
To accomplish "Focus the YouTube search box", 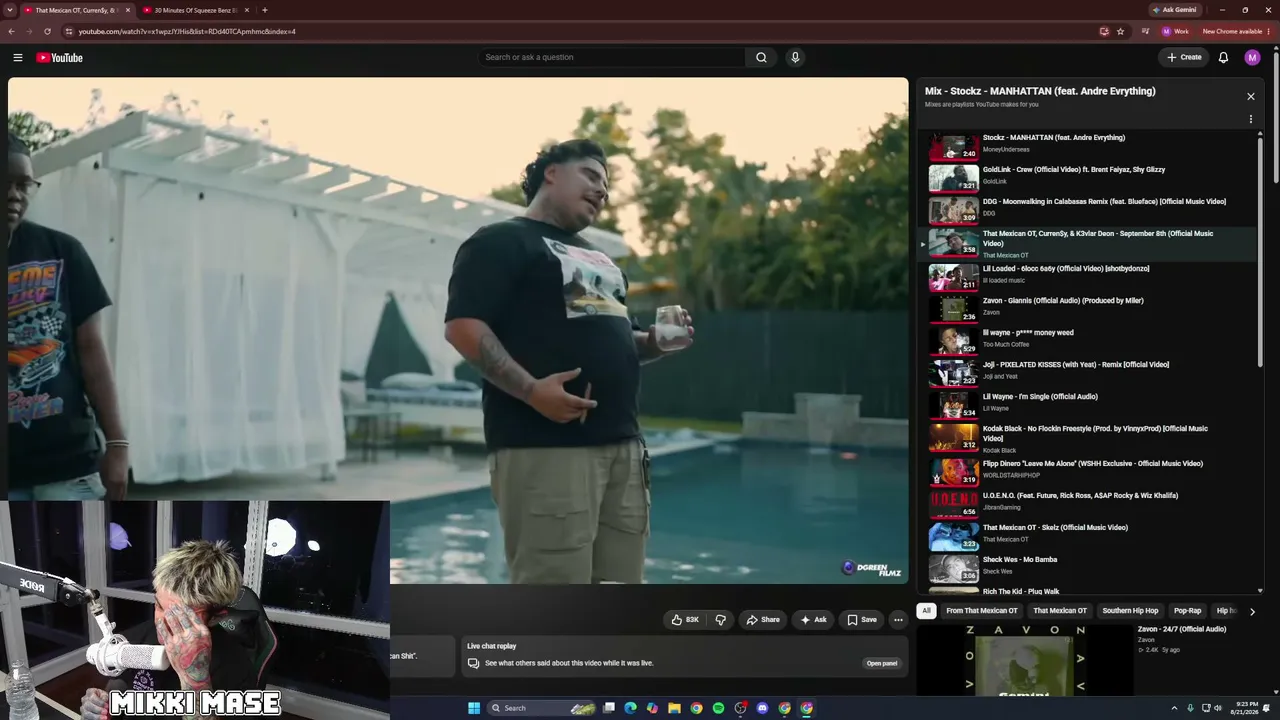I will tap(611, 57).
